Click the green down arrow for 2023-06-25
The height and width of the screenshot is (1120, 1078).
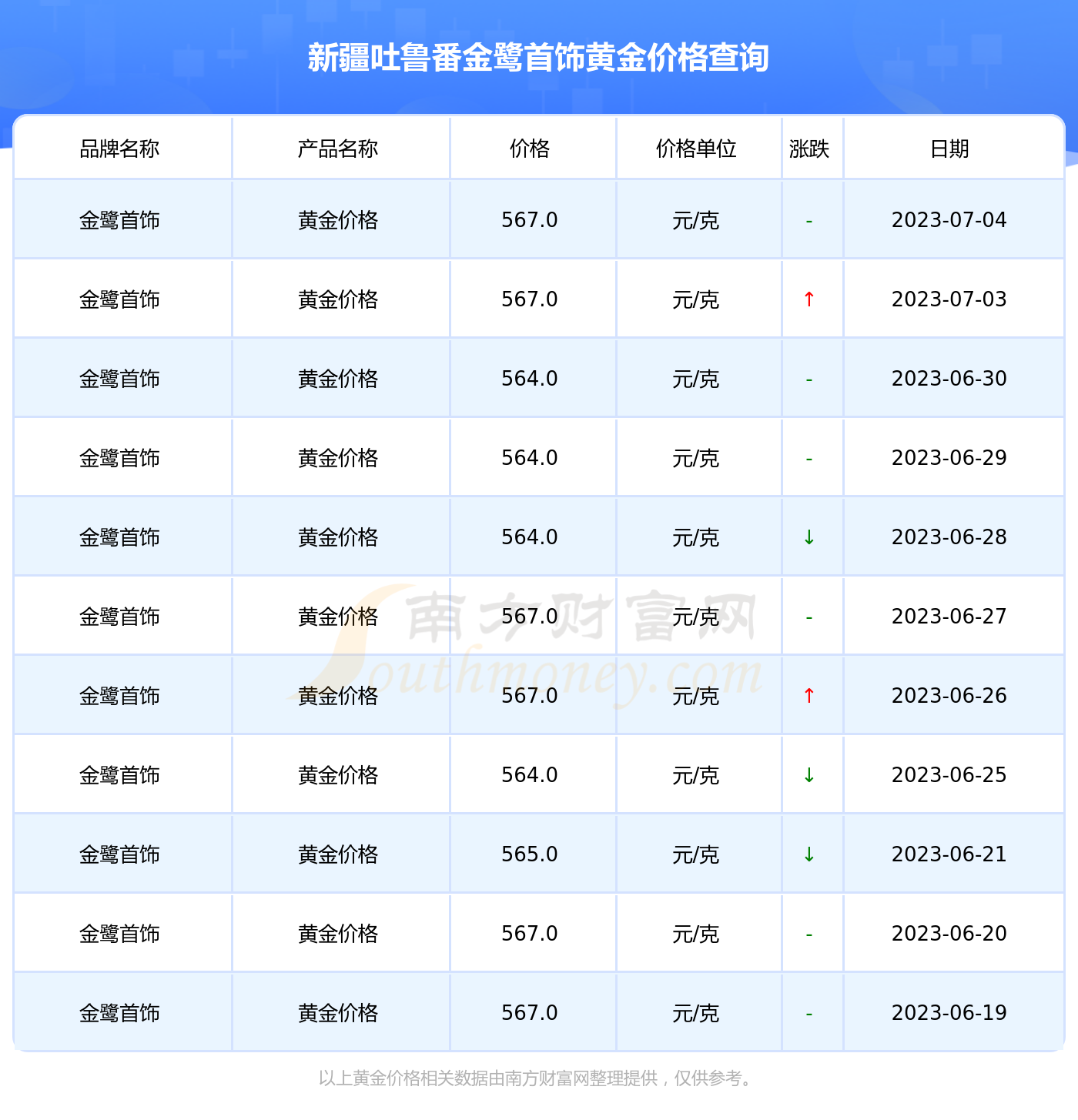point(809,775)
